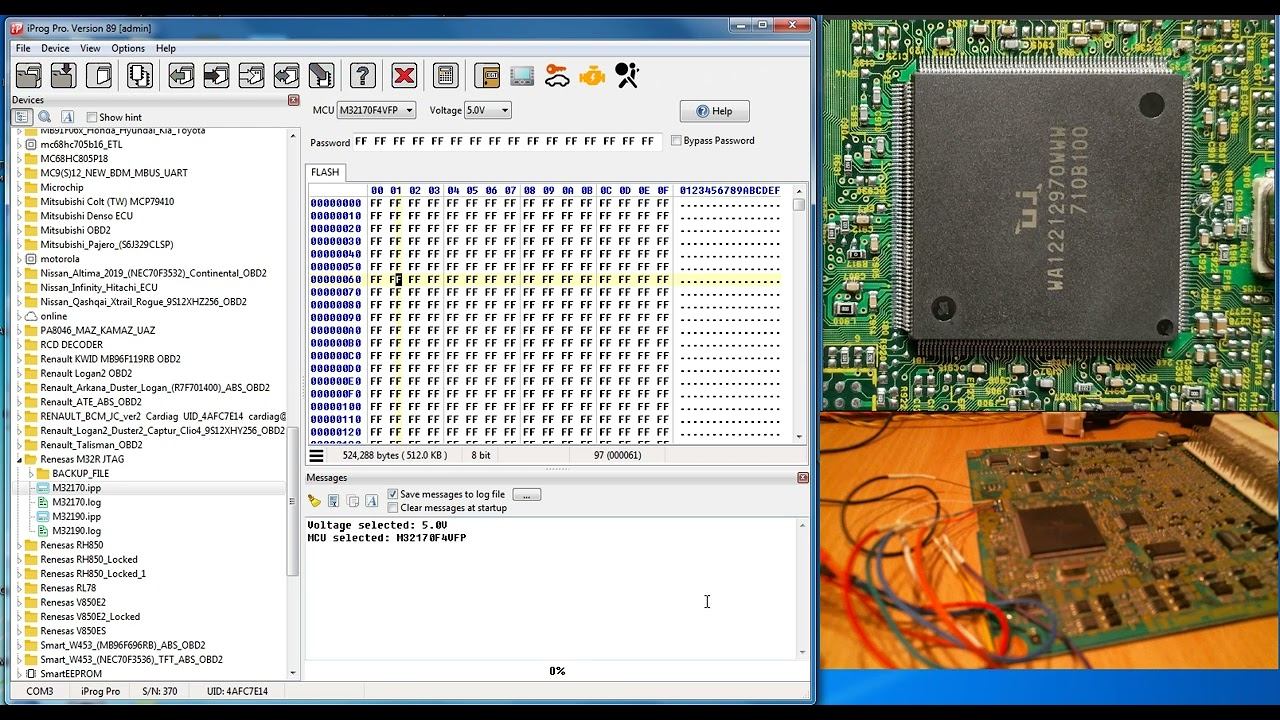The image size is (1280, 720).
Task: Expand the Renesas RH850 folder
Action: [19, 545]
